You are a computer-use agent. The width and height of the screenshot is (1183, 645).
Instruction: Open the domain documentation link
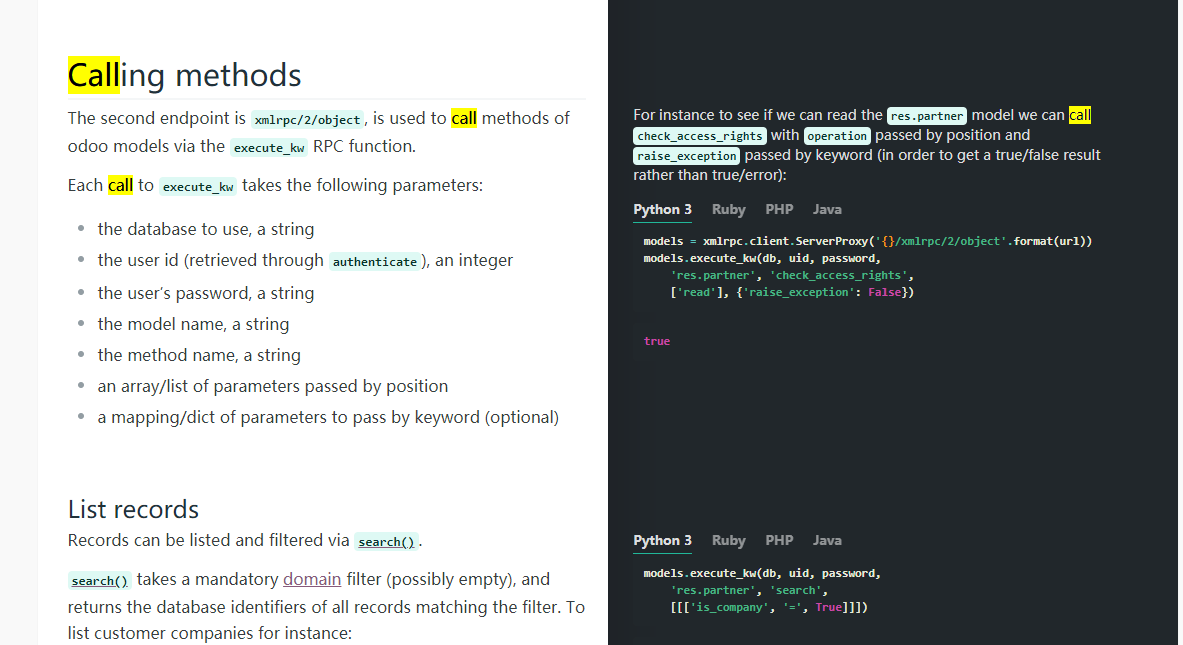[x=311, y=579]
